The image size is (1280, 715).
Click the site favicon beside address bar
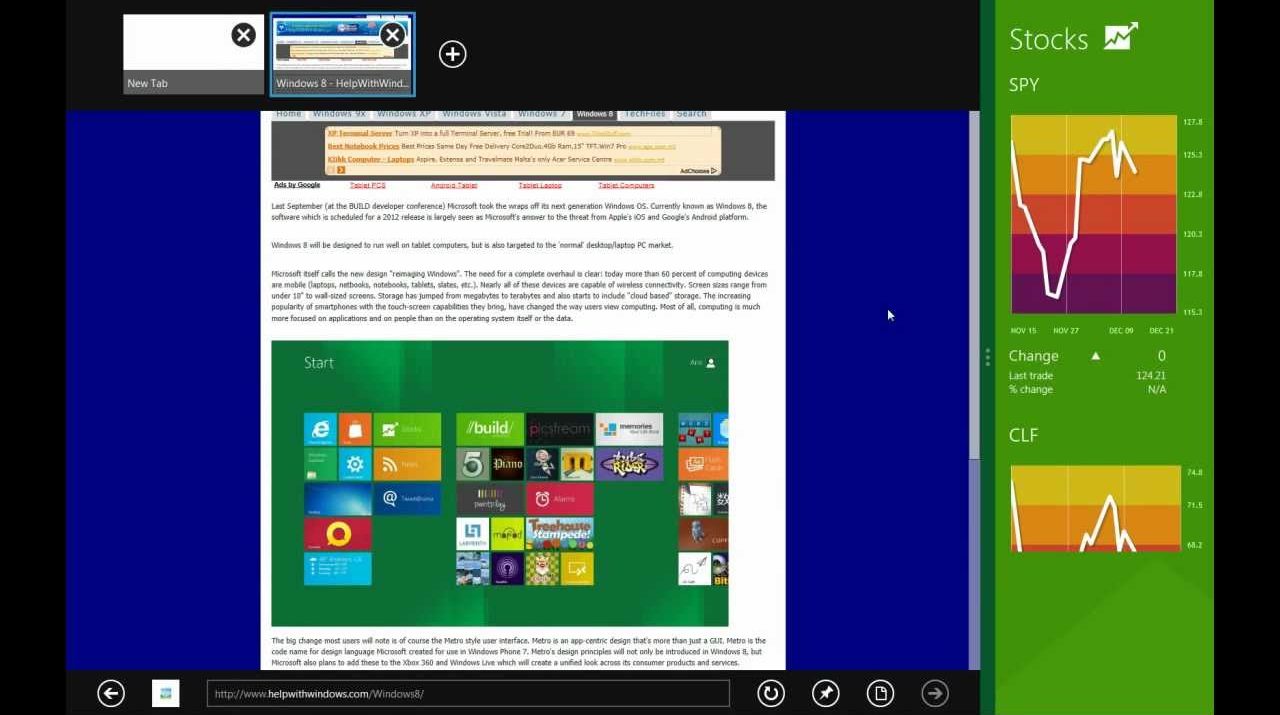pyautogui.click(x=165, y=693)
